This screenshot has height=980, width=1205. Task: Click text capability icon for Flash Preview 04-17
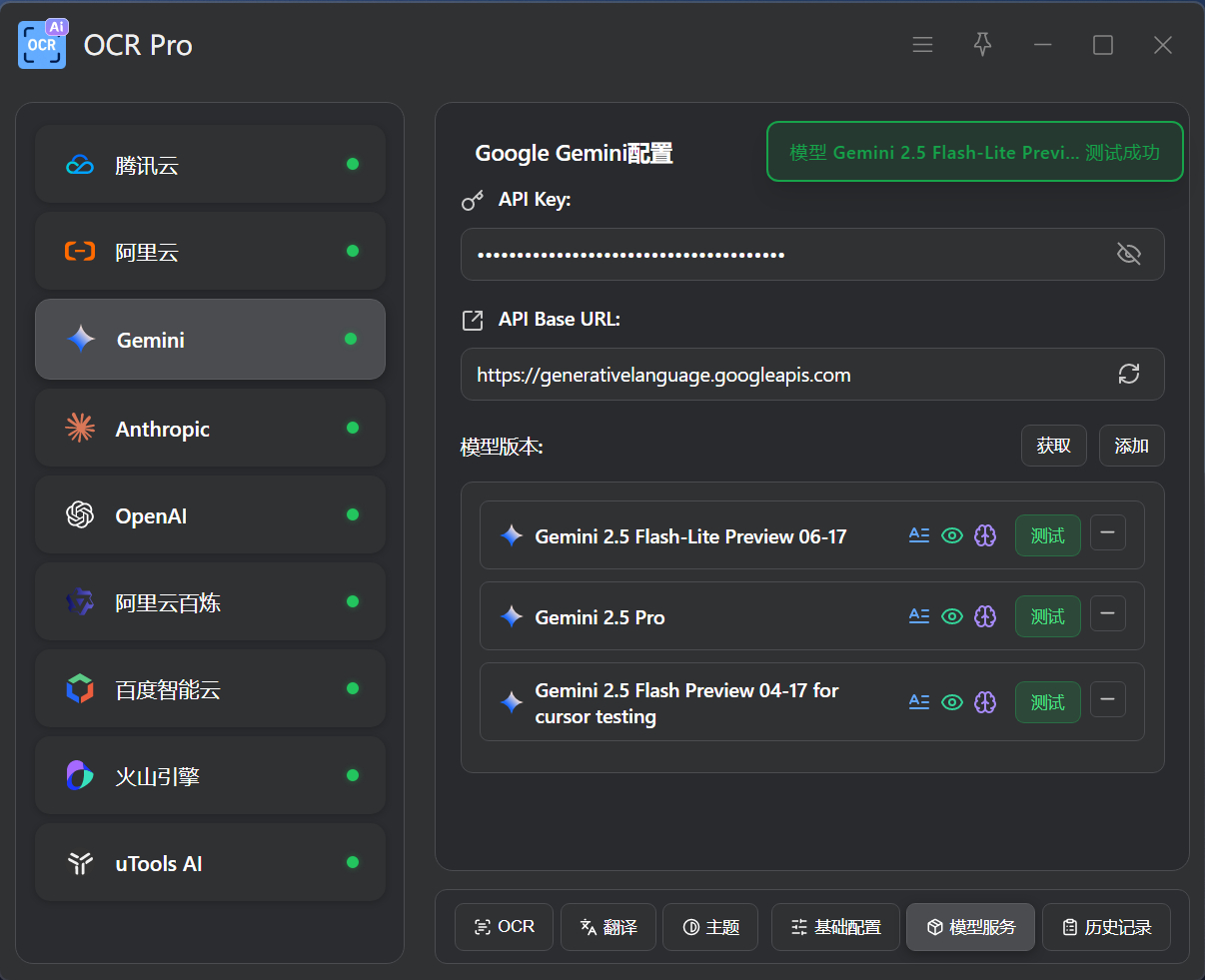coord(919,702)
